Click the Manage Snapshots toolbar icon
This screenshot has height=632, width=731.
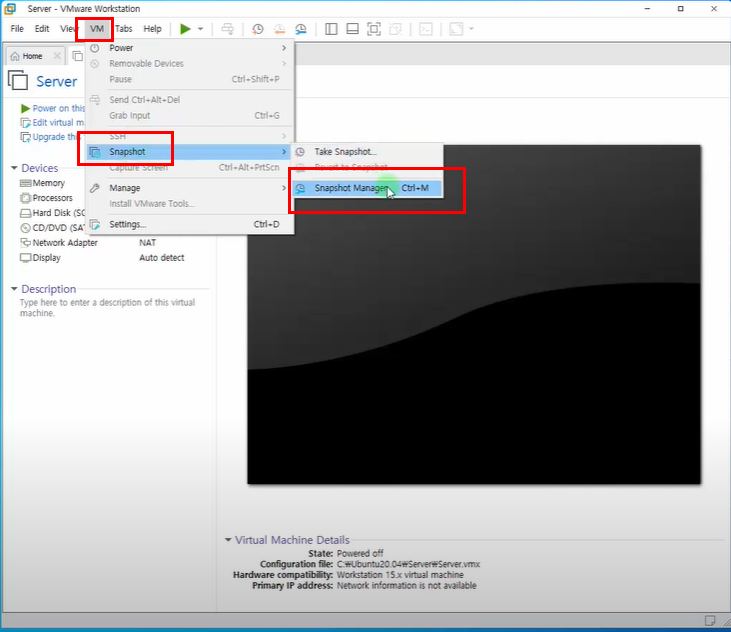click(301, 29)
